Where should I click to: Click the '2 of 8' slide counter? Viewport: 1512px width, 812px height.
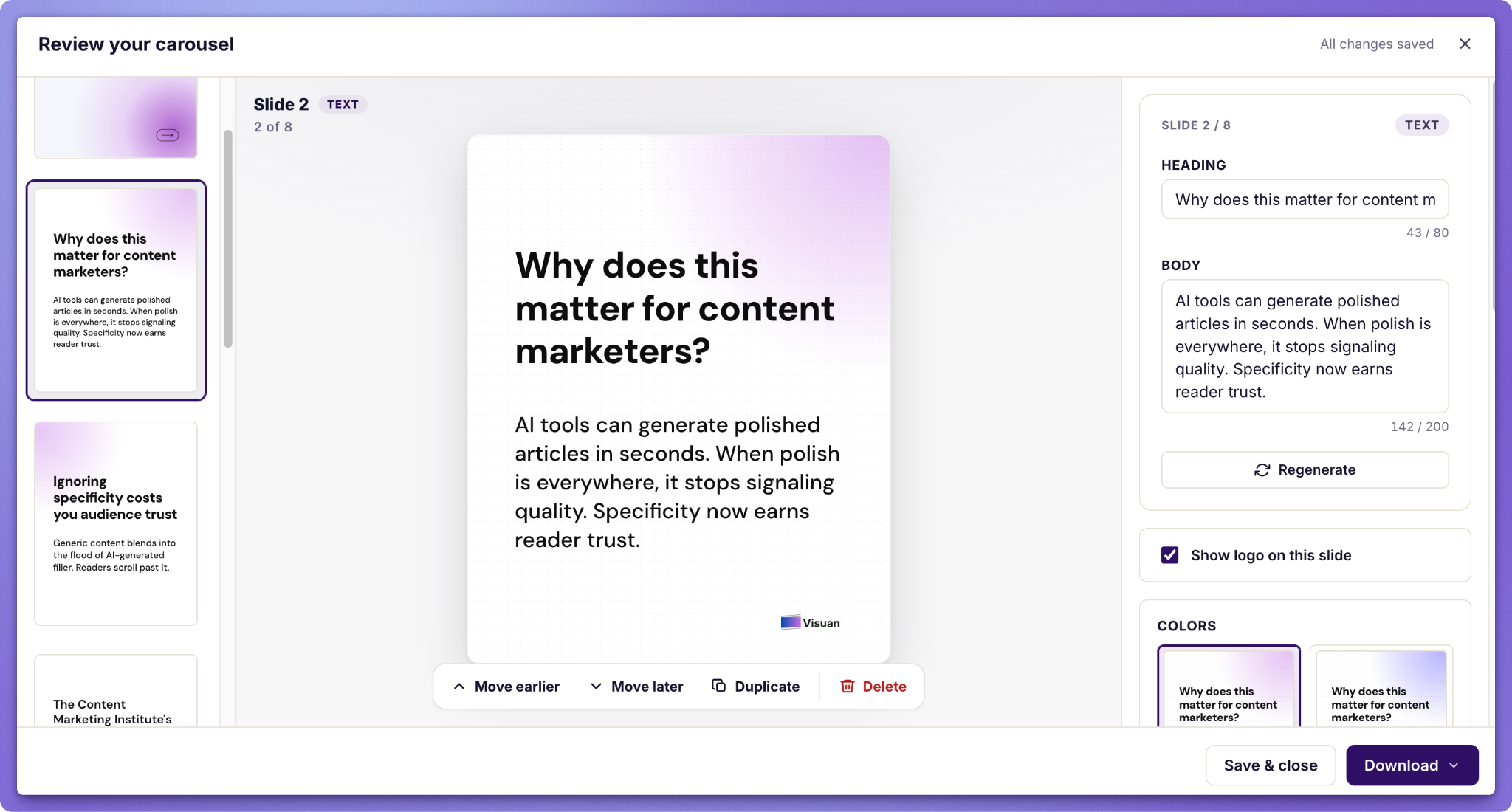(273, 127)
